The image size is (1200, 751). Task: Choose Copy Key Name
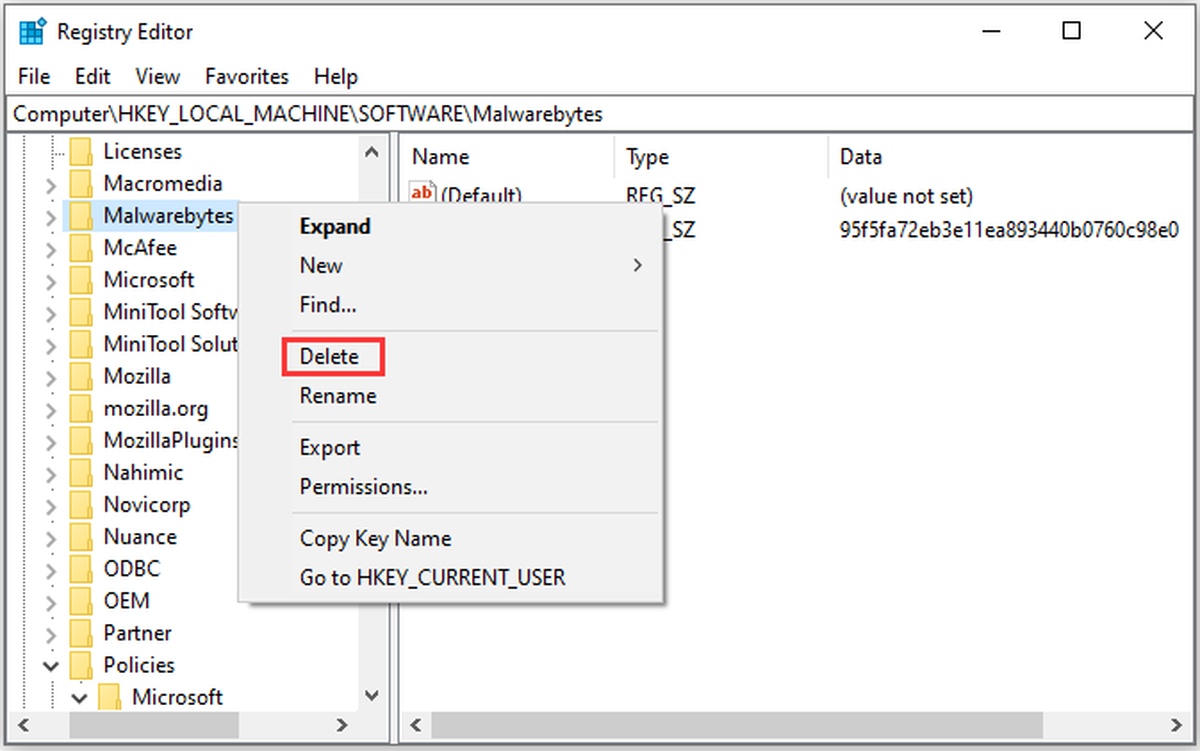[x=376, y=539]
